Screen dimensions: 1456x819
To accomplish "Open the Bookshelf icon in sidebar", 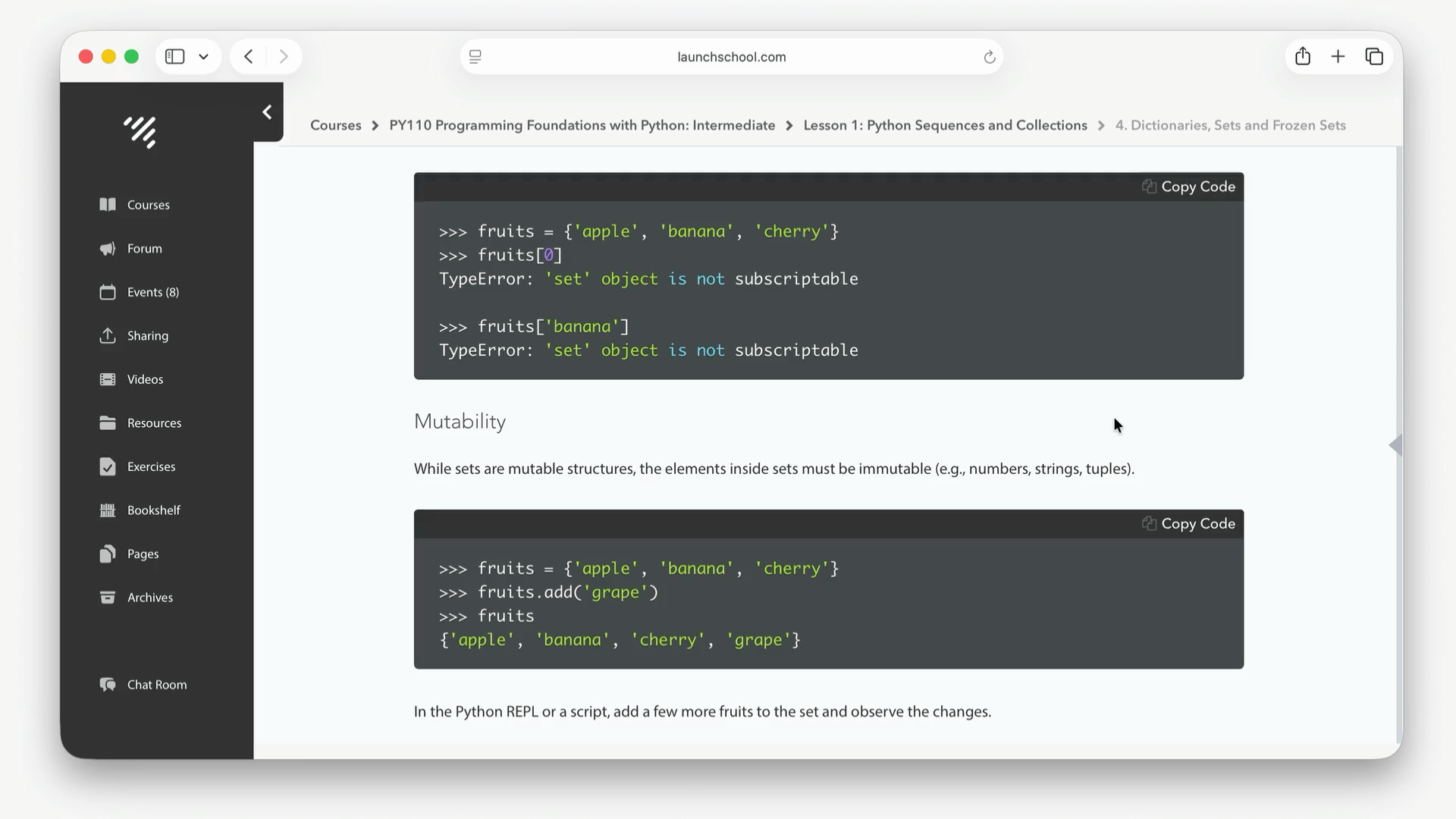I will tap(108, 510).
